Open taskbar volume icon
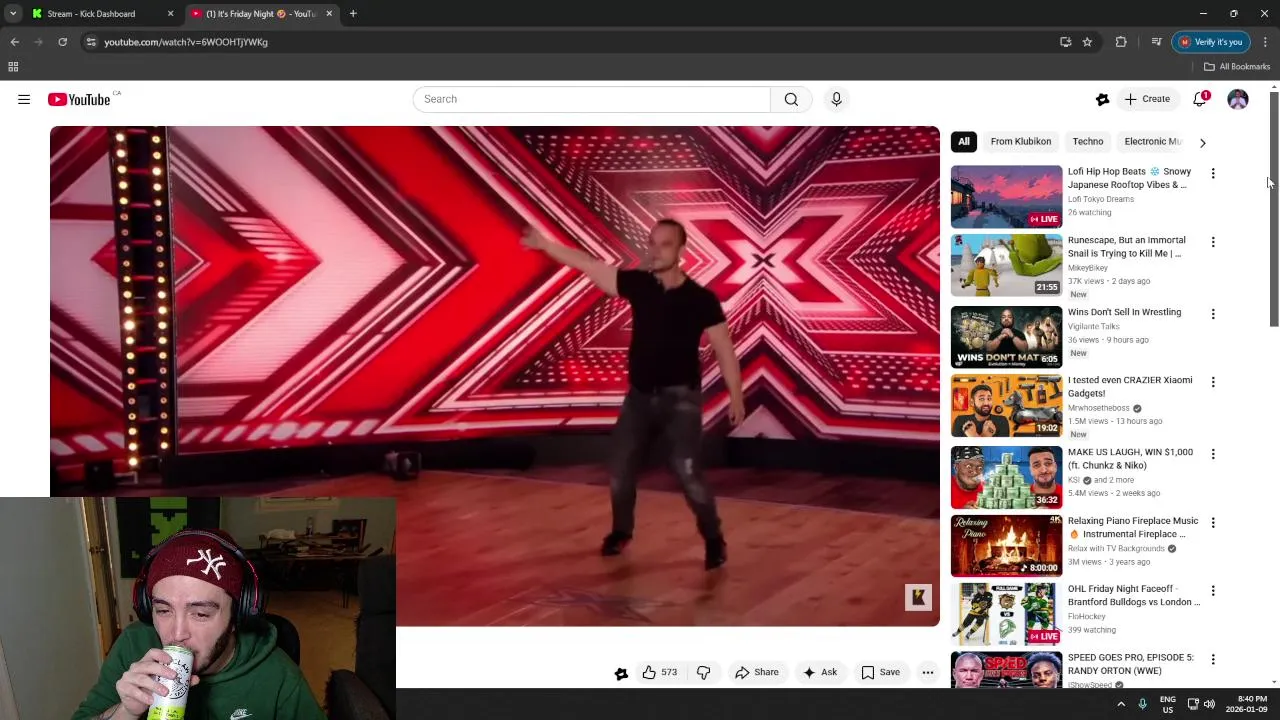Screen dimensions: 1280x720 1210,704
